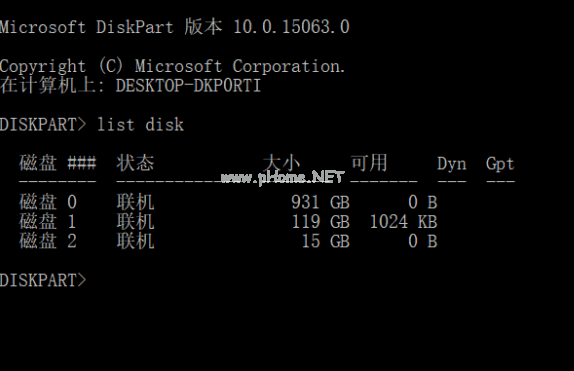This screenshot has width=574, height=371.
Task: Click the 可用 column header
Action: point(369,163)
